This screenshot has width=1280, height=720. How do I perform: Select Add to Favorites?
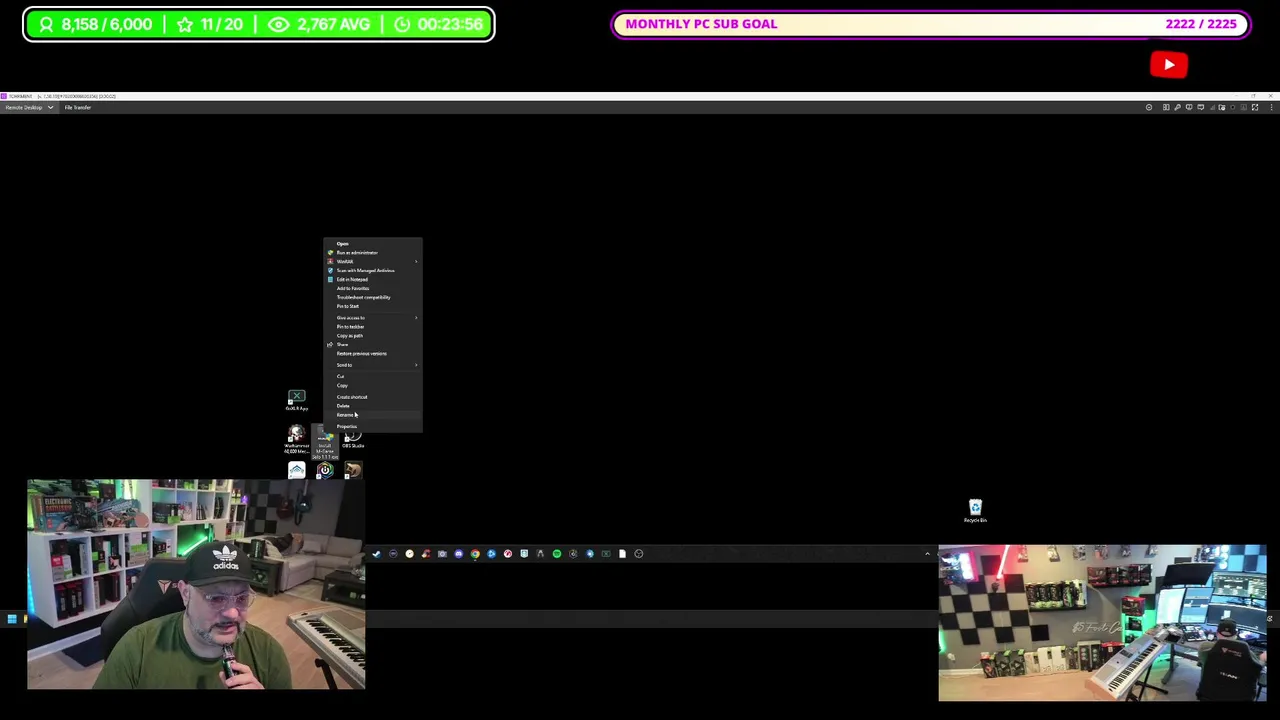[372, 289]
